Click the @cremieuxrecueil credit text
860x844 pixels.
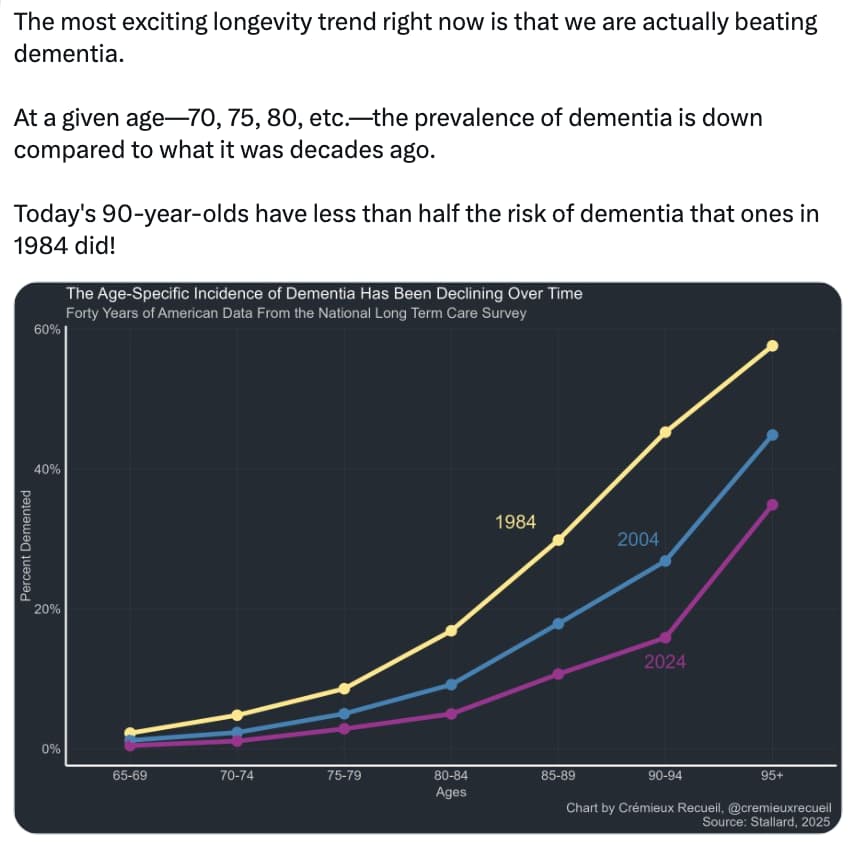[779, 808]
